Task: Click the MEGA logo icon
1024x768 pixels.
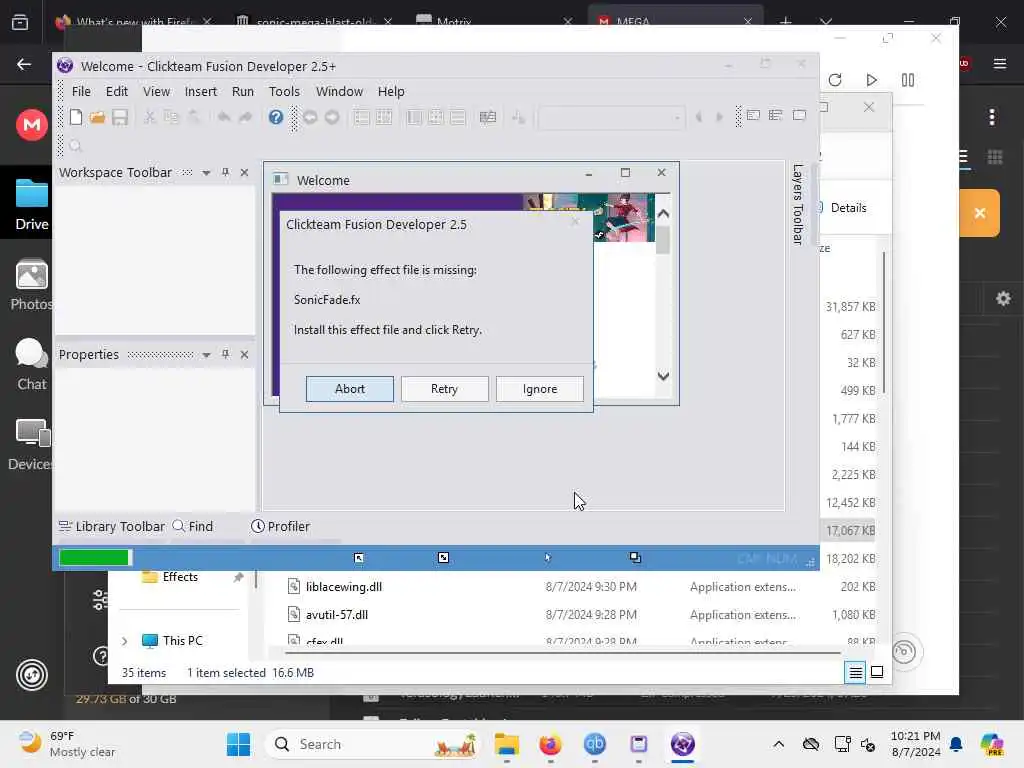Action: pos(31,125)
